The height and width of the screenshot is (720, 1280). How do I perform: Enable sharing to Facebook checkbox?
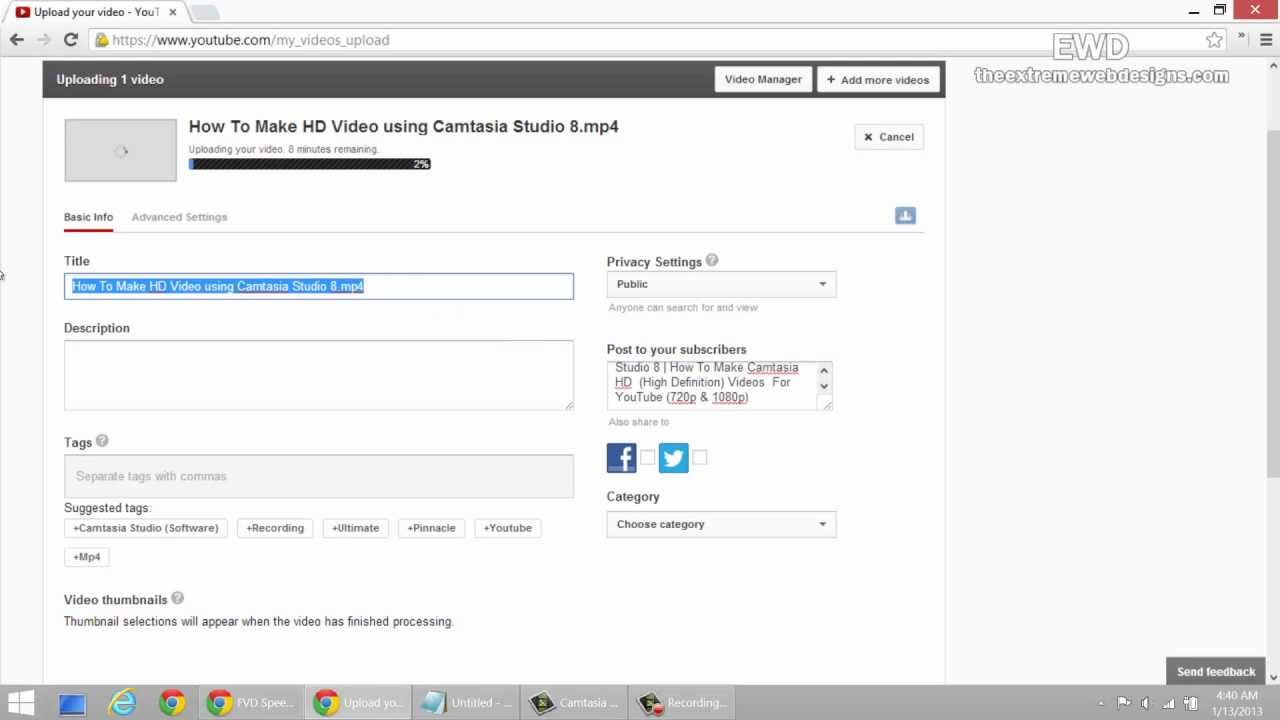[647, 458]
